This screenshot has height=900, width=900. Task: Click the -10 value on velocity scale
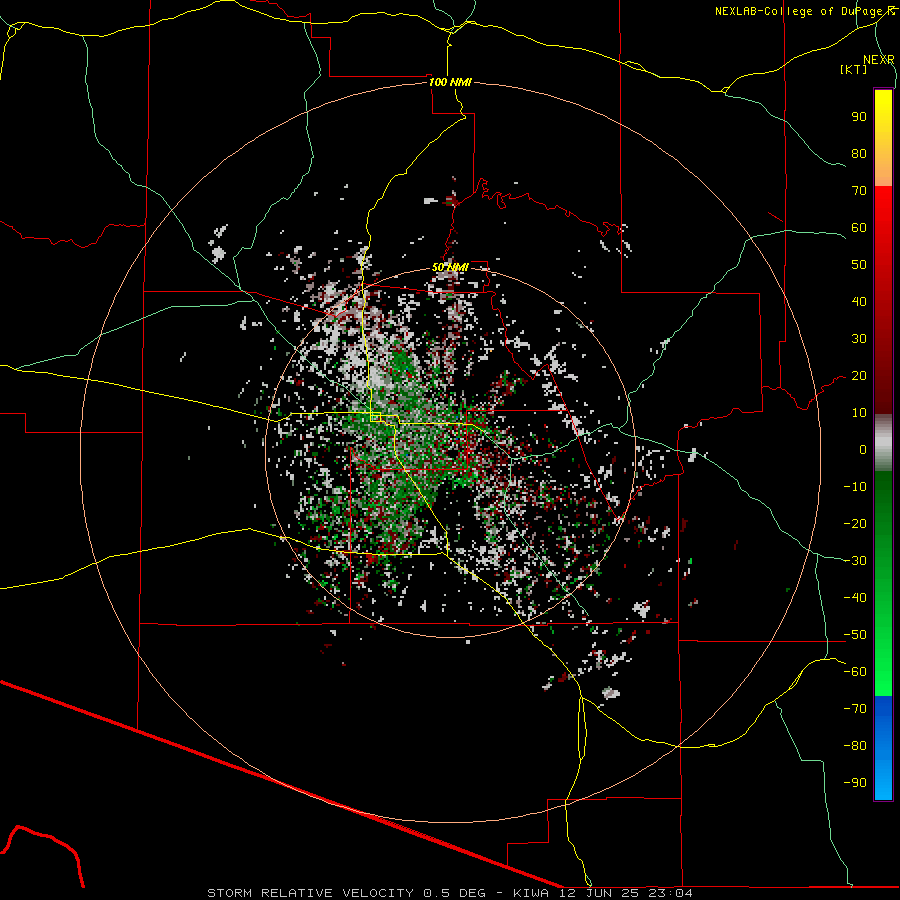tap(855, 487)
